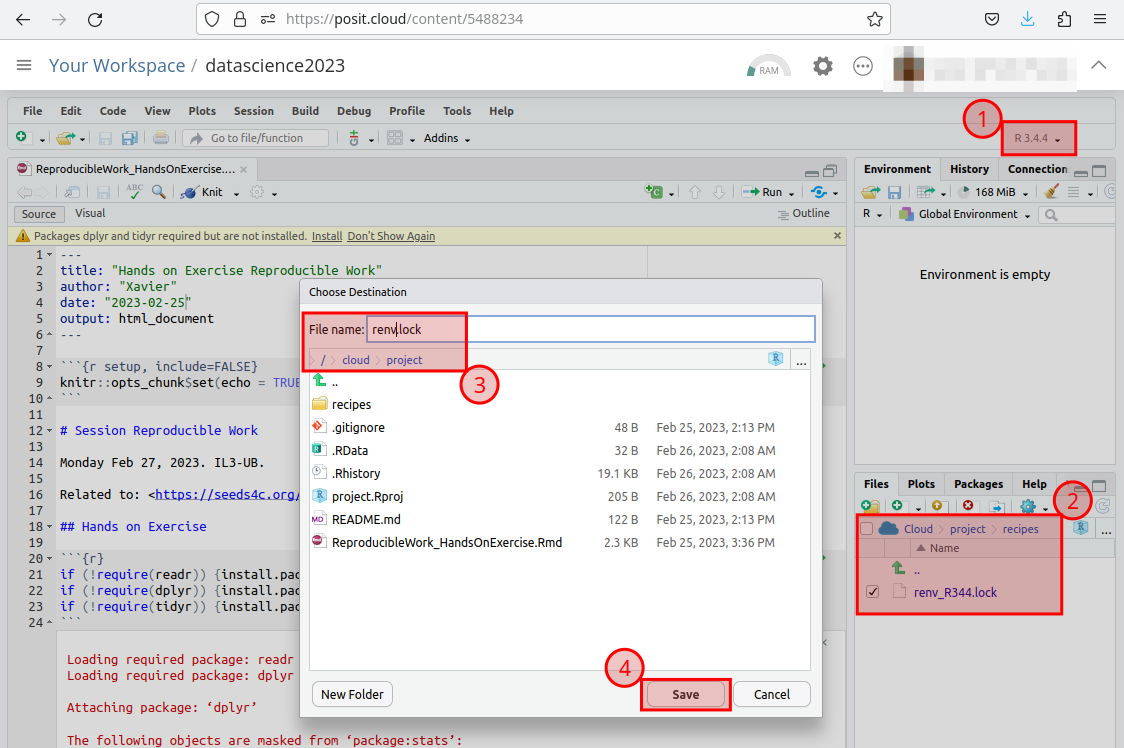The image size is (1124, 748).
Task: Create a new folder in the Files pane toolbar
Action: (870, 506)
